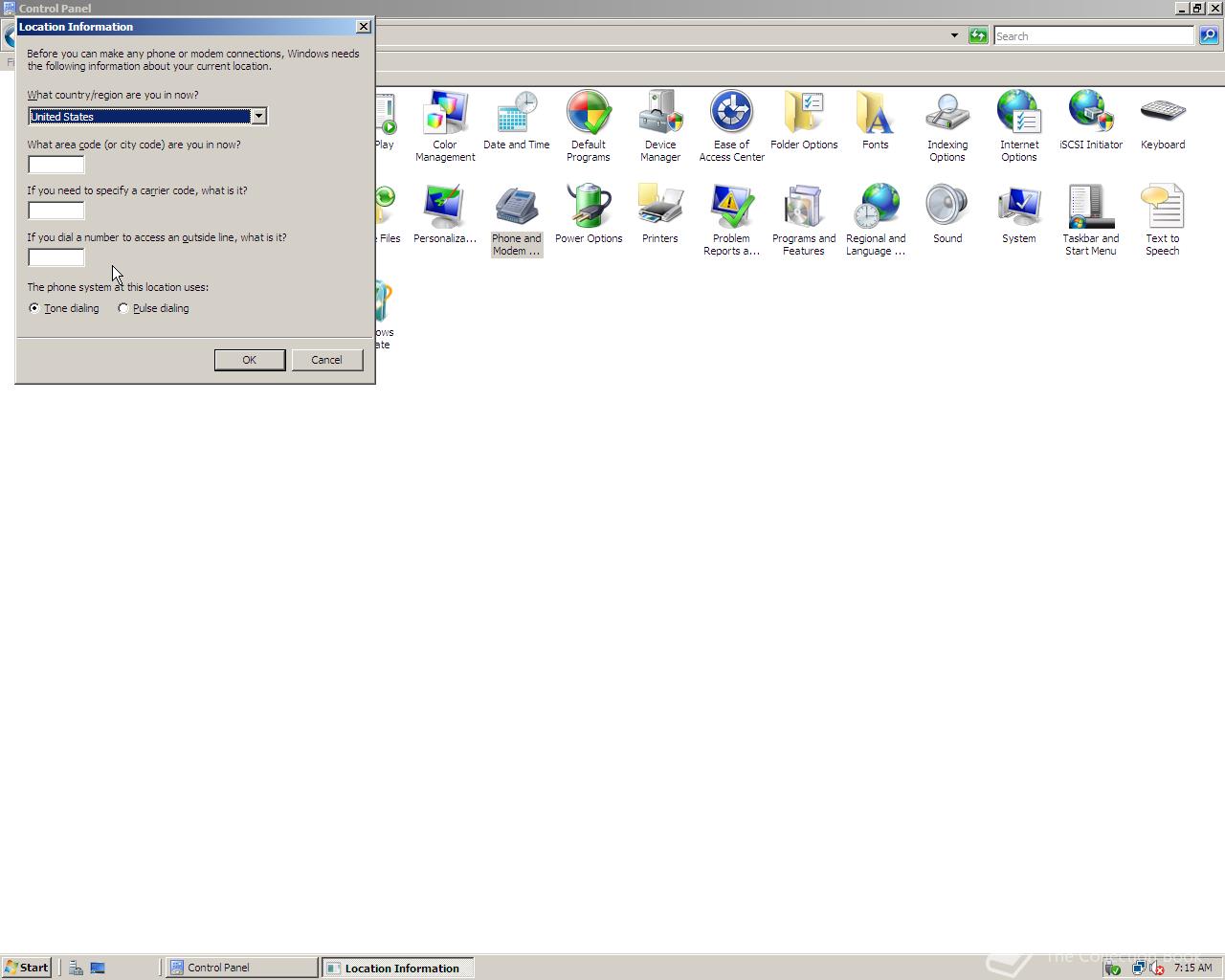Open Internet Options
This screenshot has height=980, width=1225.
(x=1019, y=126)
